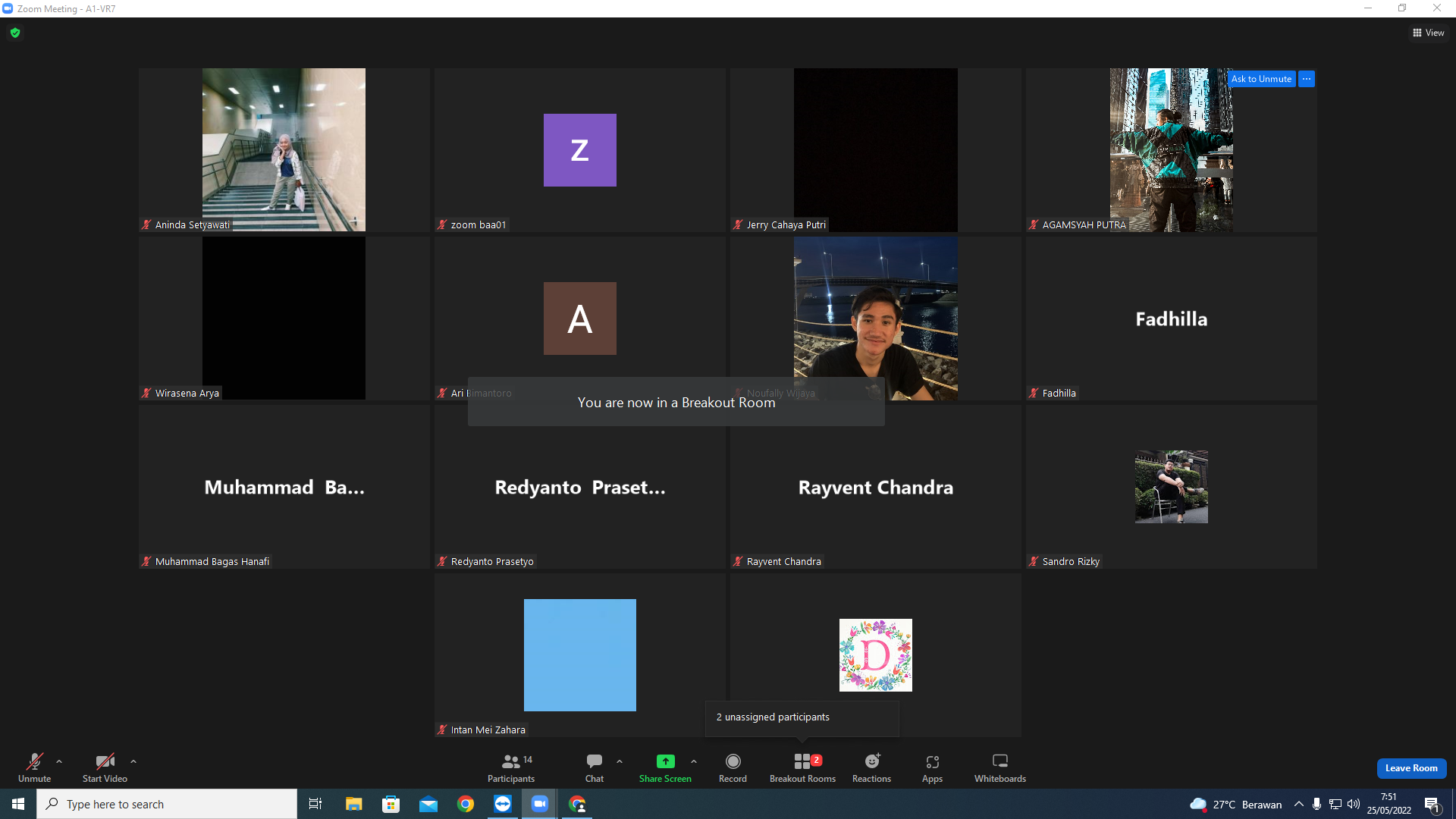Click the Redyanto Prasetyo name label
The height and width of the screenshot is (819, 1456).
tap(492, 561)
